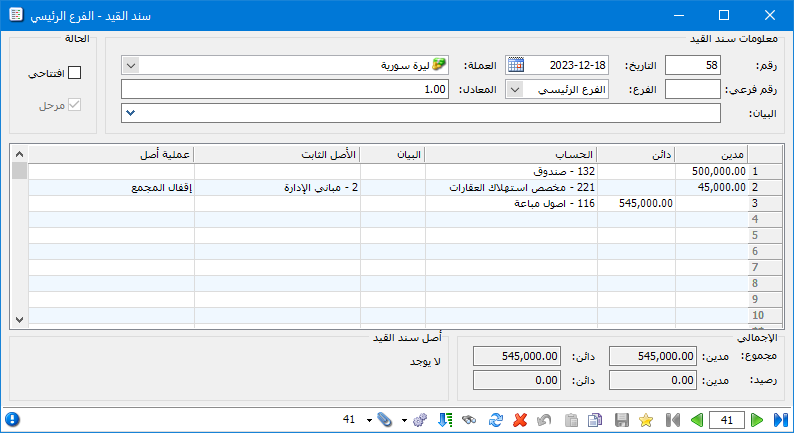The image size is (794, 433).
Task: Click the البيان grid column header
Action: coord(392,155)
